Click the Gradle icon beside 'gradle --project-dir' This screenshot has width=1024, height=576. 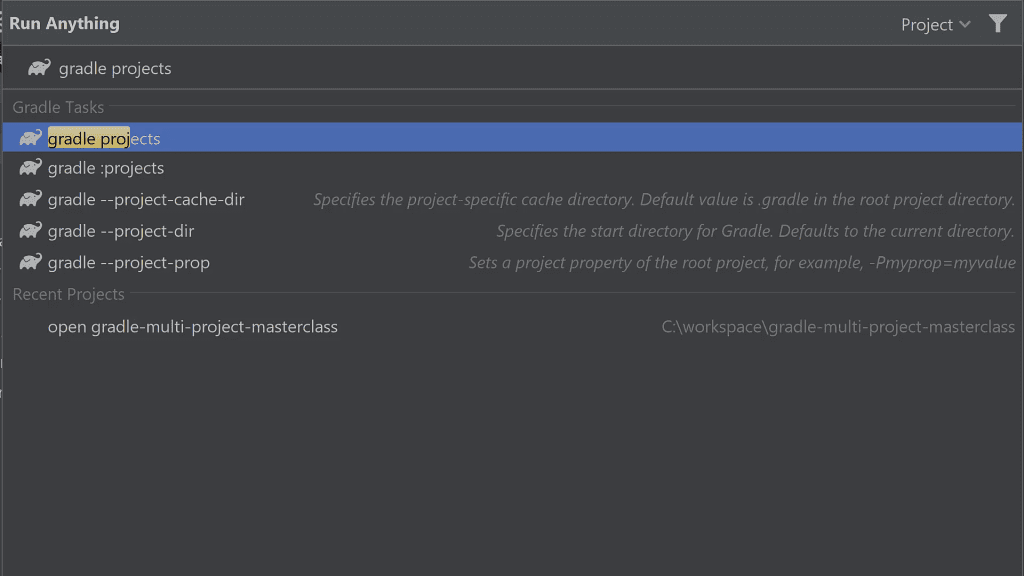click(x=29, y=231)
